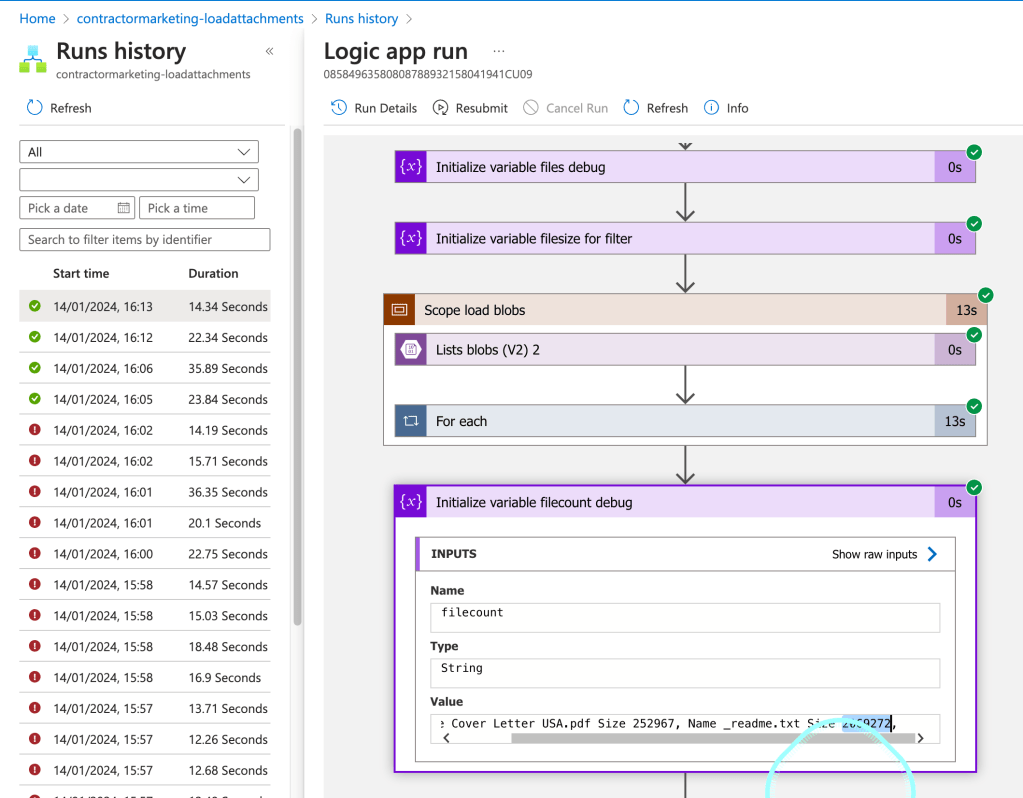Click the left scroll arrow in Value field
Viewport: 1023px width, 798px height.
click(446, 738)
